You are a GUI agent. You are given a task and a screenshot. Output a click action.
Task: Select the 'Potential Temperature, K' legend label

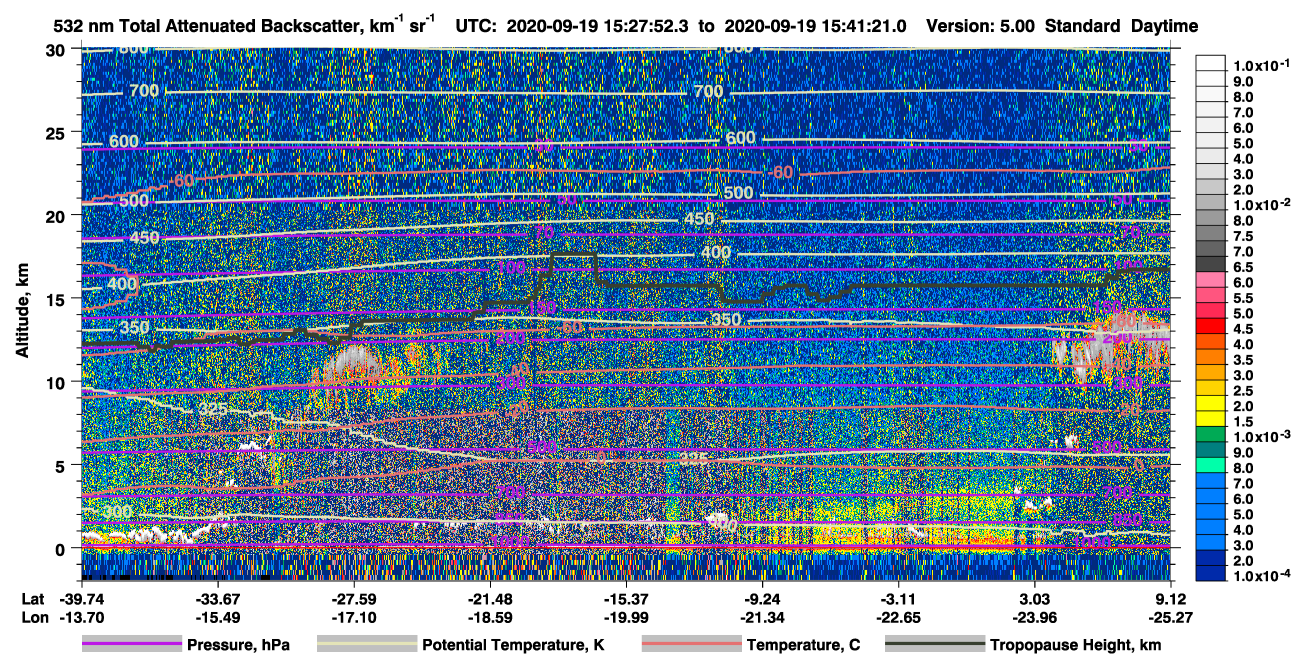pyautogui.click(x=513, y=646)
